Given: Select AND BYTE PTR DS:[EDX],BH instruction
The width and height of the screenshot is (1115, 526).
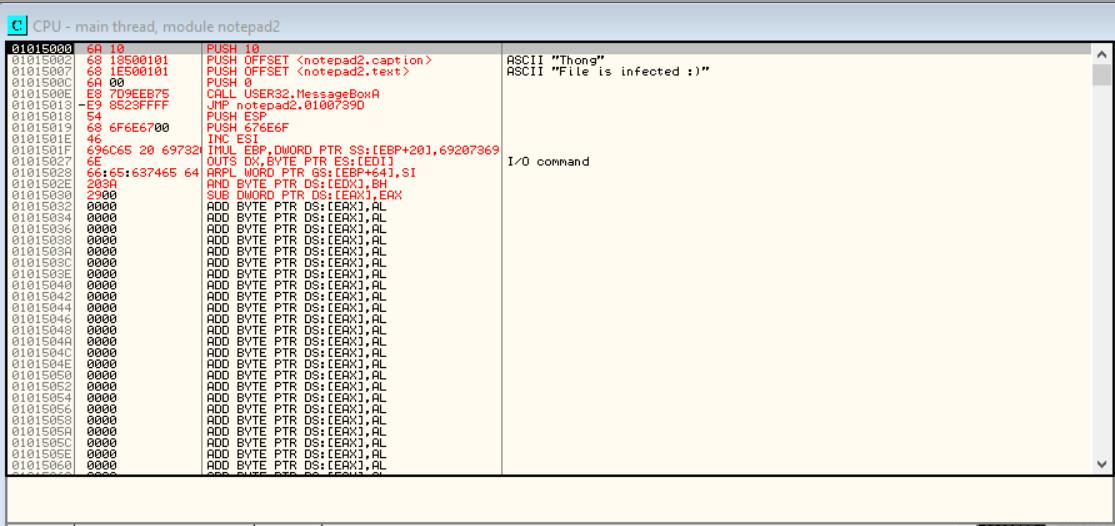Looking at the screenshot, I should tap(297, 184).
